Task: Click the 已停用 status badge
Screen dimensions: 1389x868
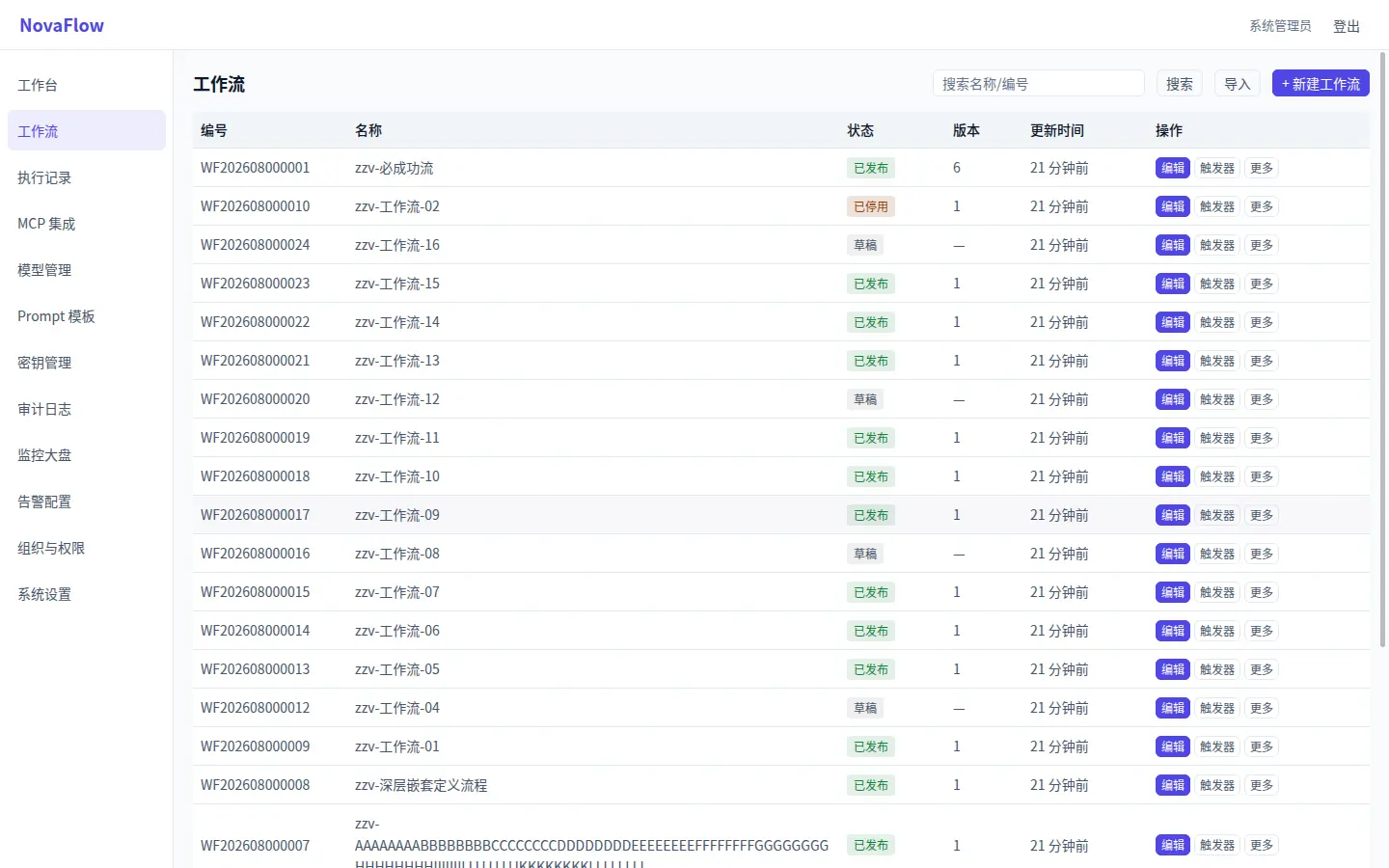Action: pos(871,206)
